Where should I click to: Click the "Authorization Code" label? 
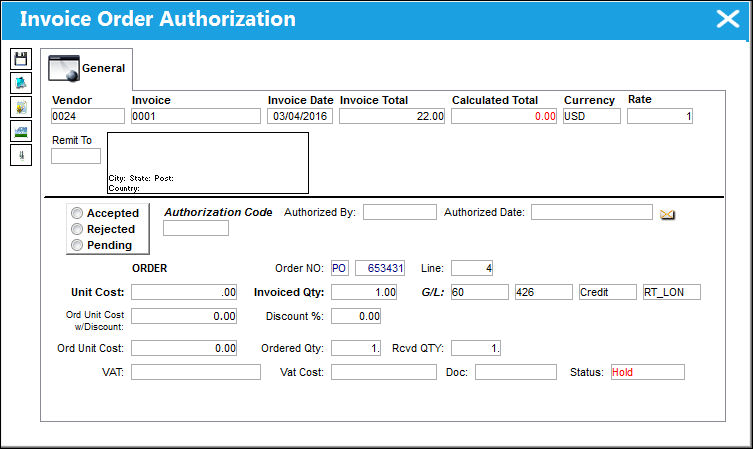219,212
